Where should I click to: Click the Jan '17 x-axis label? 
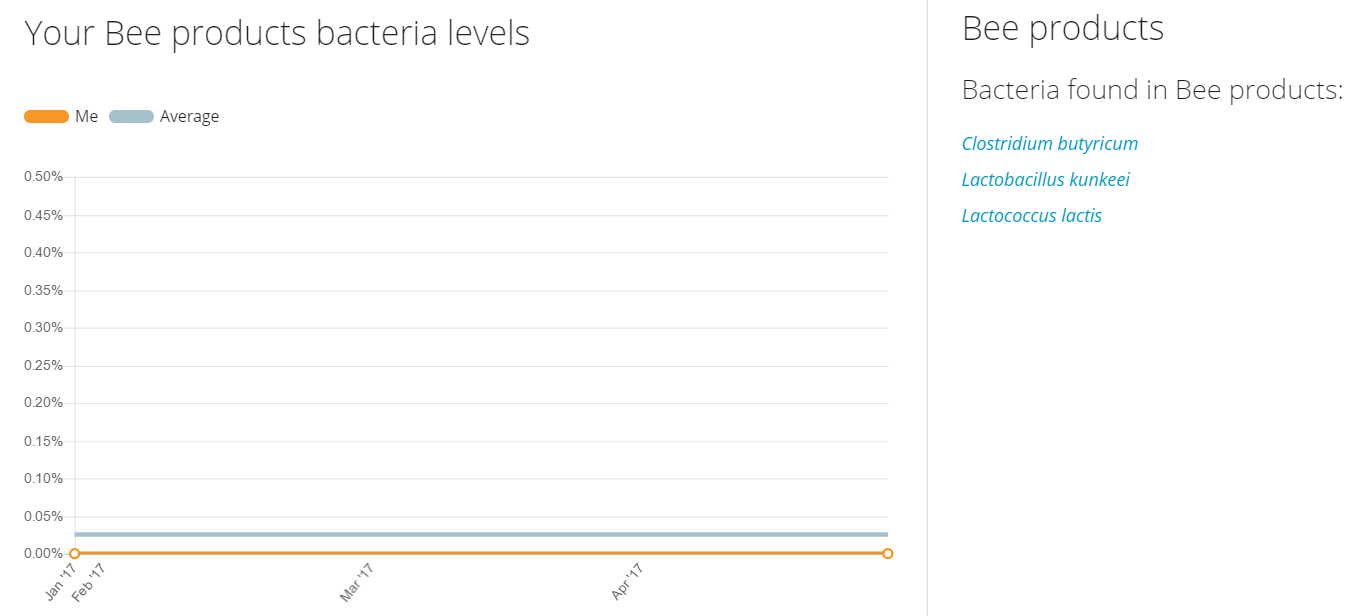pos(61,582)
